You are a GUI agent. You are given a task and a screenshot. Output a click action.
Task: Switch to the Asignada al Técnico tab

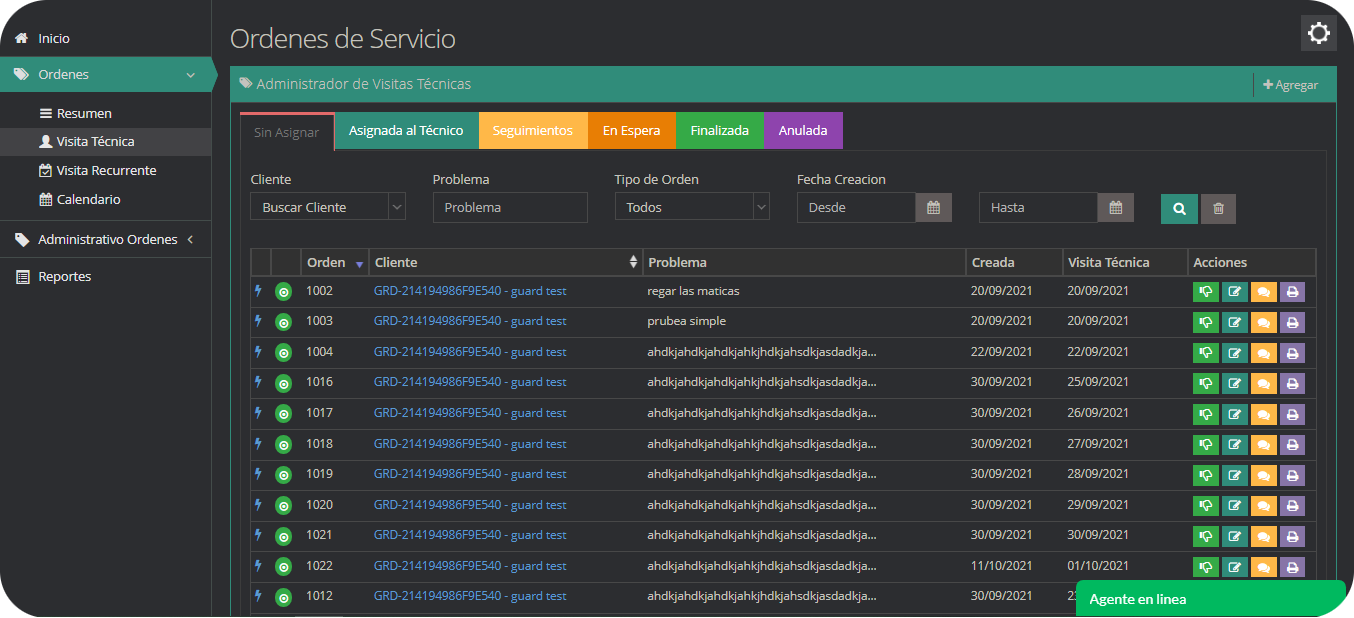(406, 131)
